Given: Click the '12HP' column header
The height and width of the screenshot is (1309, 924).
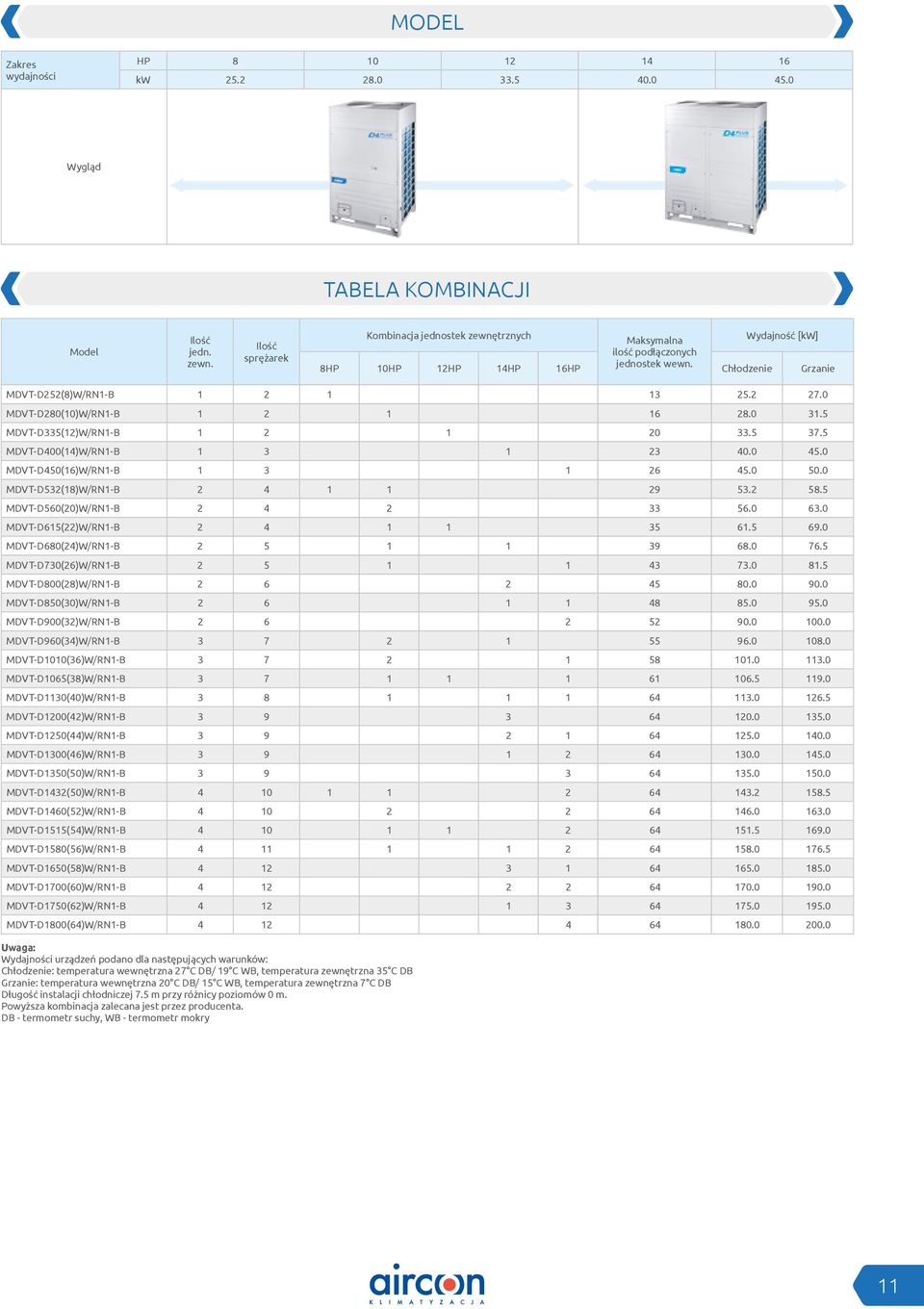Looking at the screenshot, I should pos(449,369).
